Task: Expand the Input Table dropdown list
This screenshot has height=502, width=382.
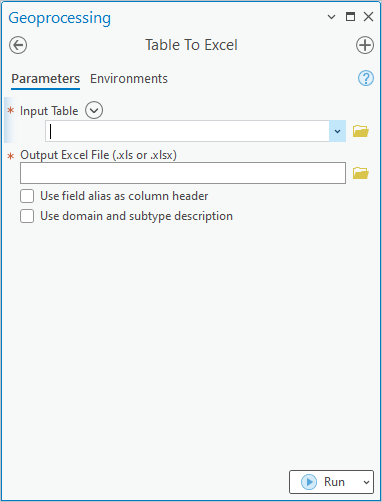Action: pos(337,131)
